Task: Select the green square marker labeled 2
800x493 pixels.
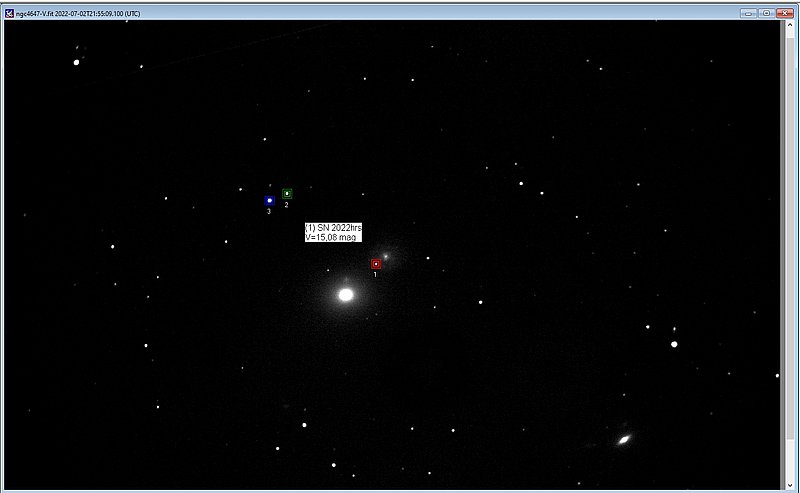Action: coord(287,193)
